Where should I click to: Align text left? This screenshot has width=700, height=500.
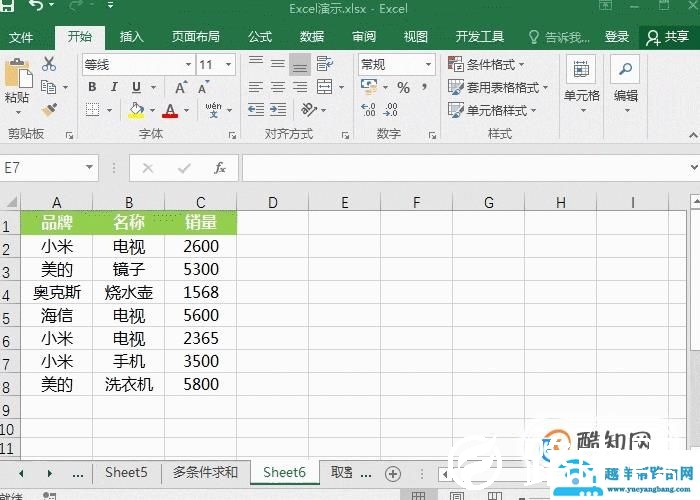[x=256, y=87]
